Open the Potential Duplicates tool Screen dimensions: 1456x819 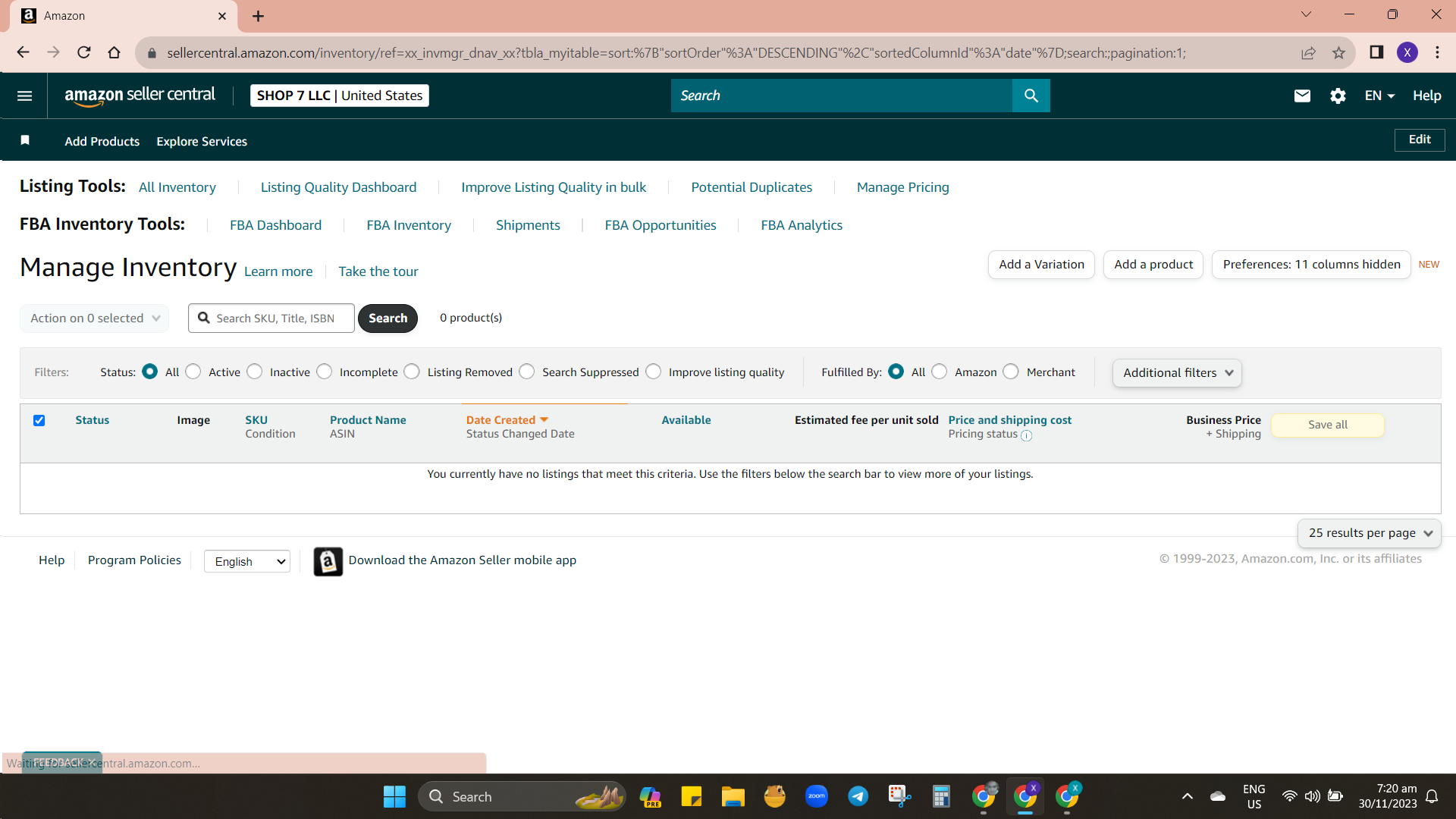point(752,187)
